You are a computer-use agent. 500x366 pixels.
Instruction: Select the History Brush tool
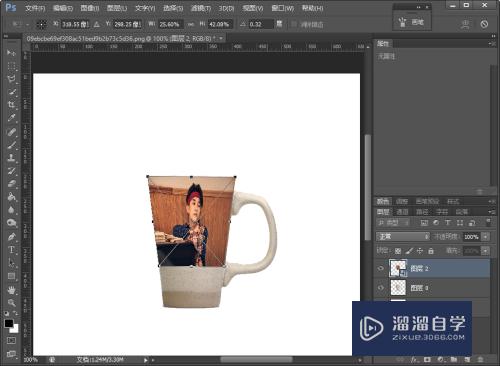click(x=11, y=170)
